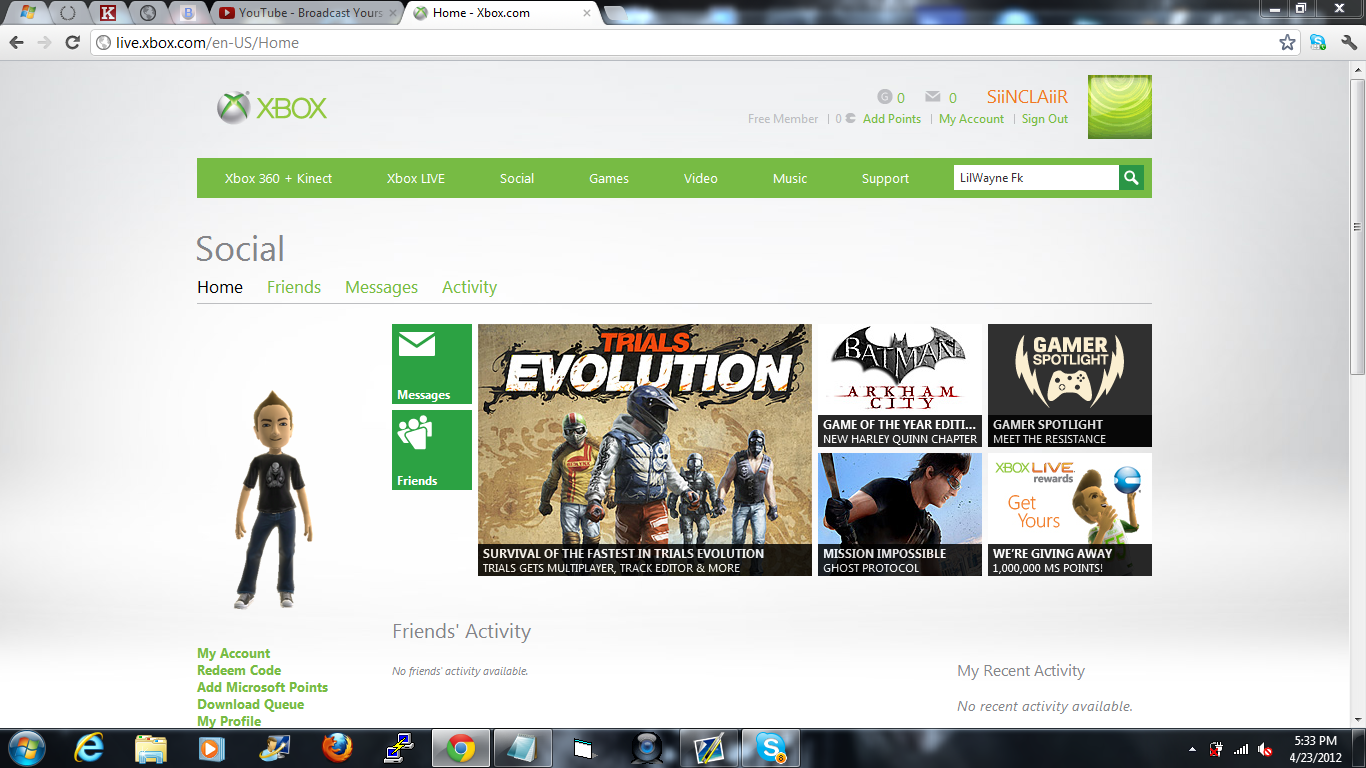Select the Messages sub-tab under Social

pyautogui.click(x=381, y=287)
